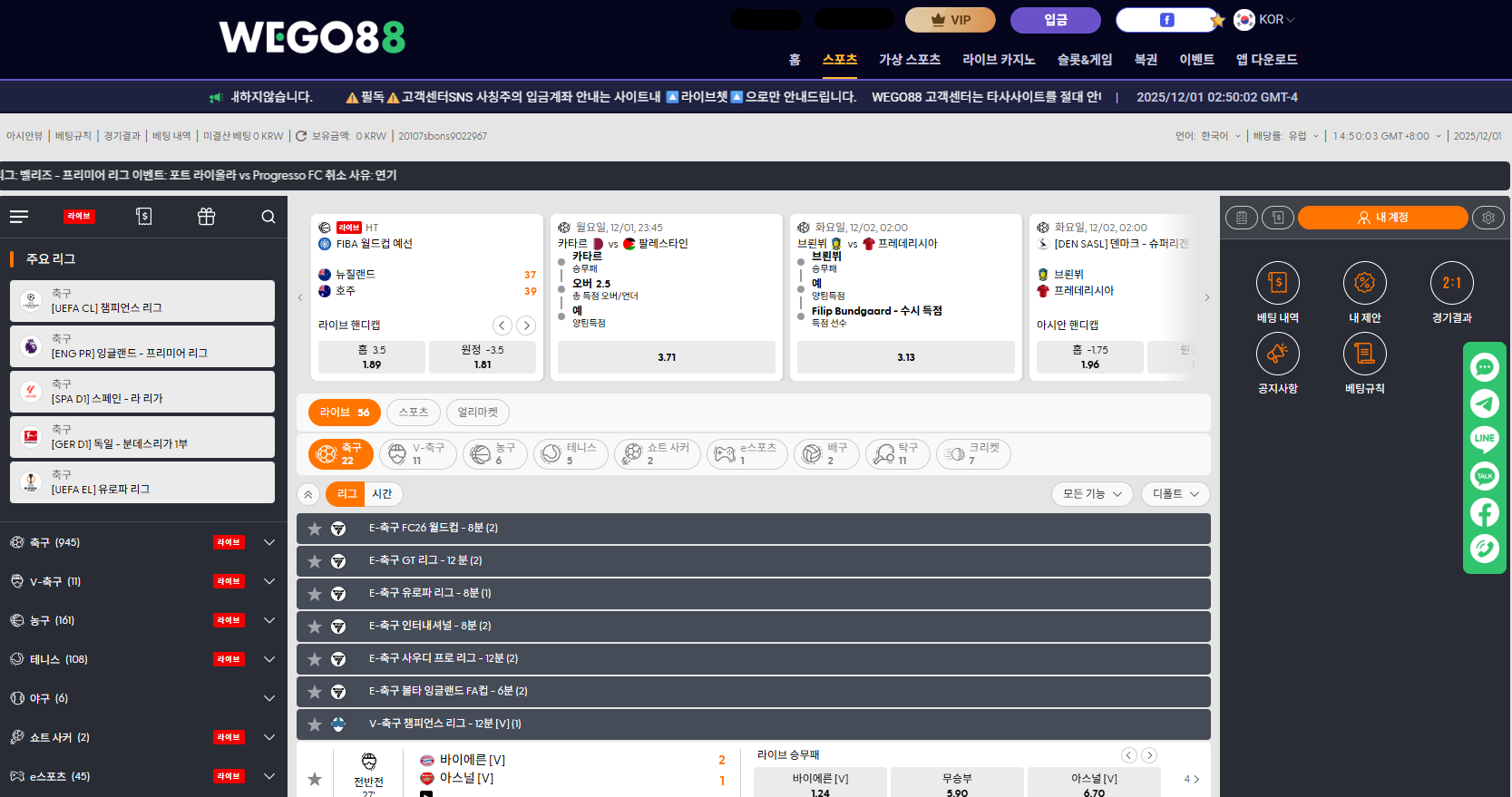Screen dimensions: 1512x797
Task: Open the bet slip receipt icon in sidebar
Action: pos(143,217)
